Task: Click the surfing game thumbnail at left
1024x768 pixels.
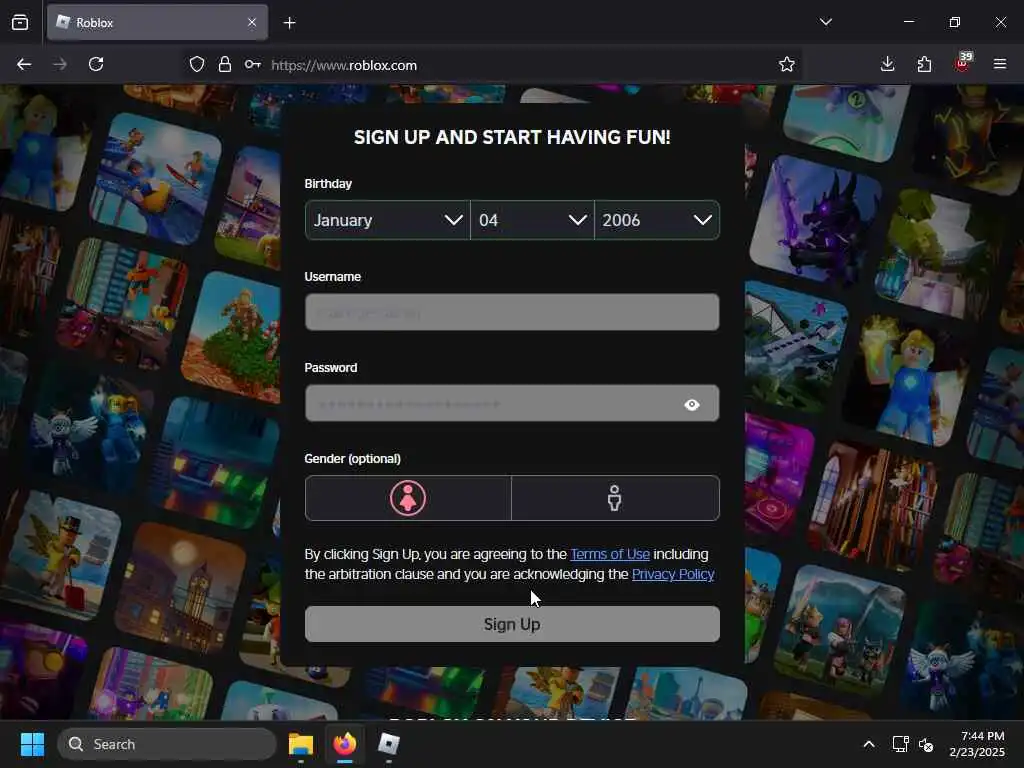Action: tap(155, 178)
